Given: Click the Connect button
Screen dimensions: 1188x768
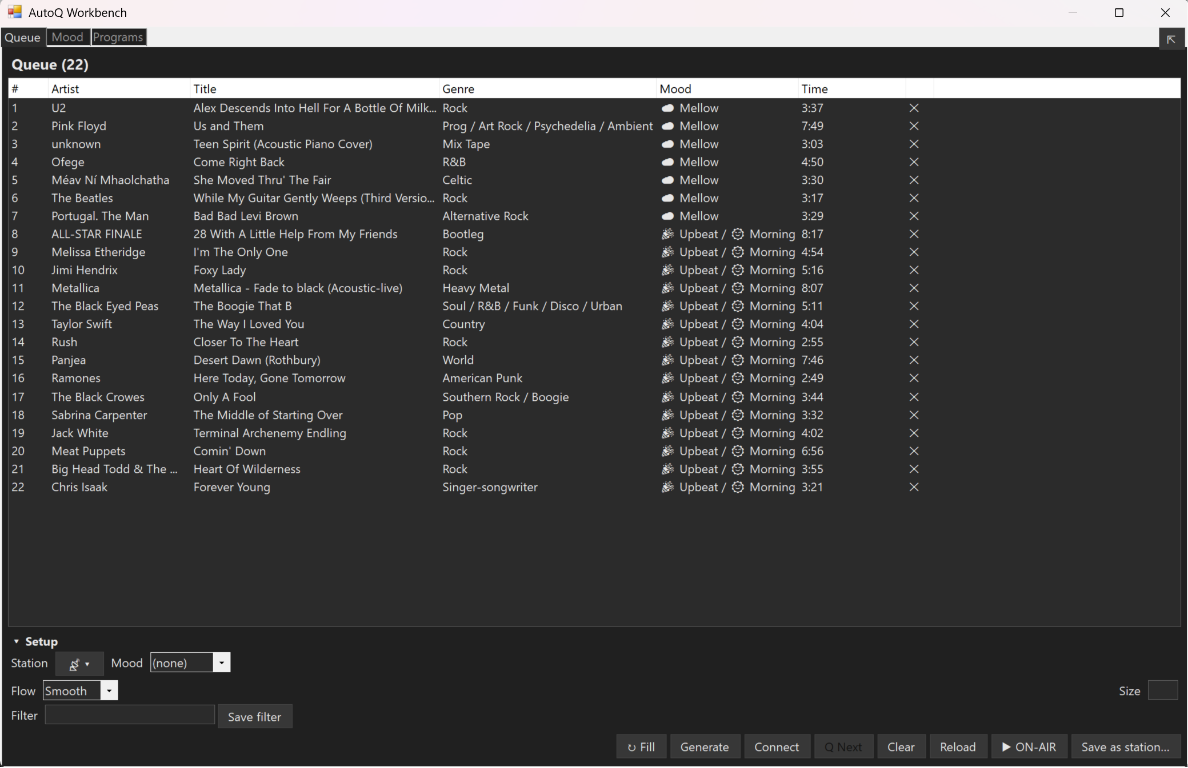Looking at the screenshot, I should pyautogui.click(x=777, y=747).
